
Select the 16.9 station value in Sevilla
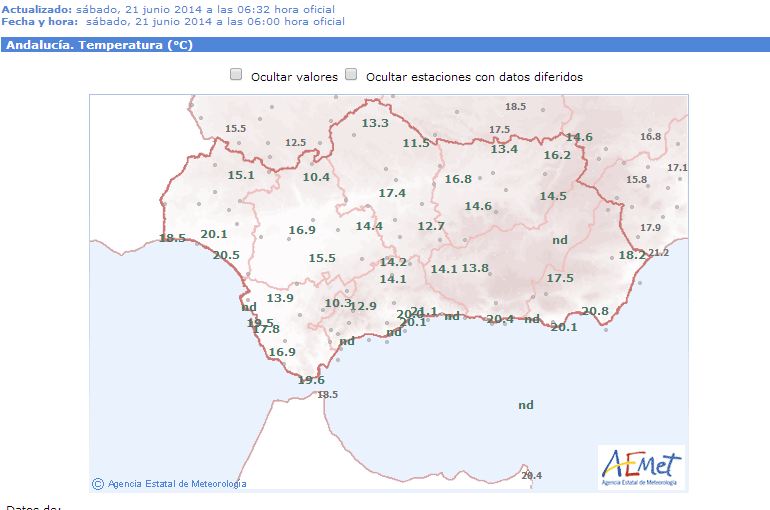302,230
